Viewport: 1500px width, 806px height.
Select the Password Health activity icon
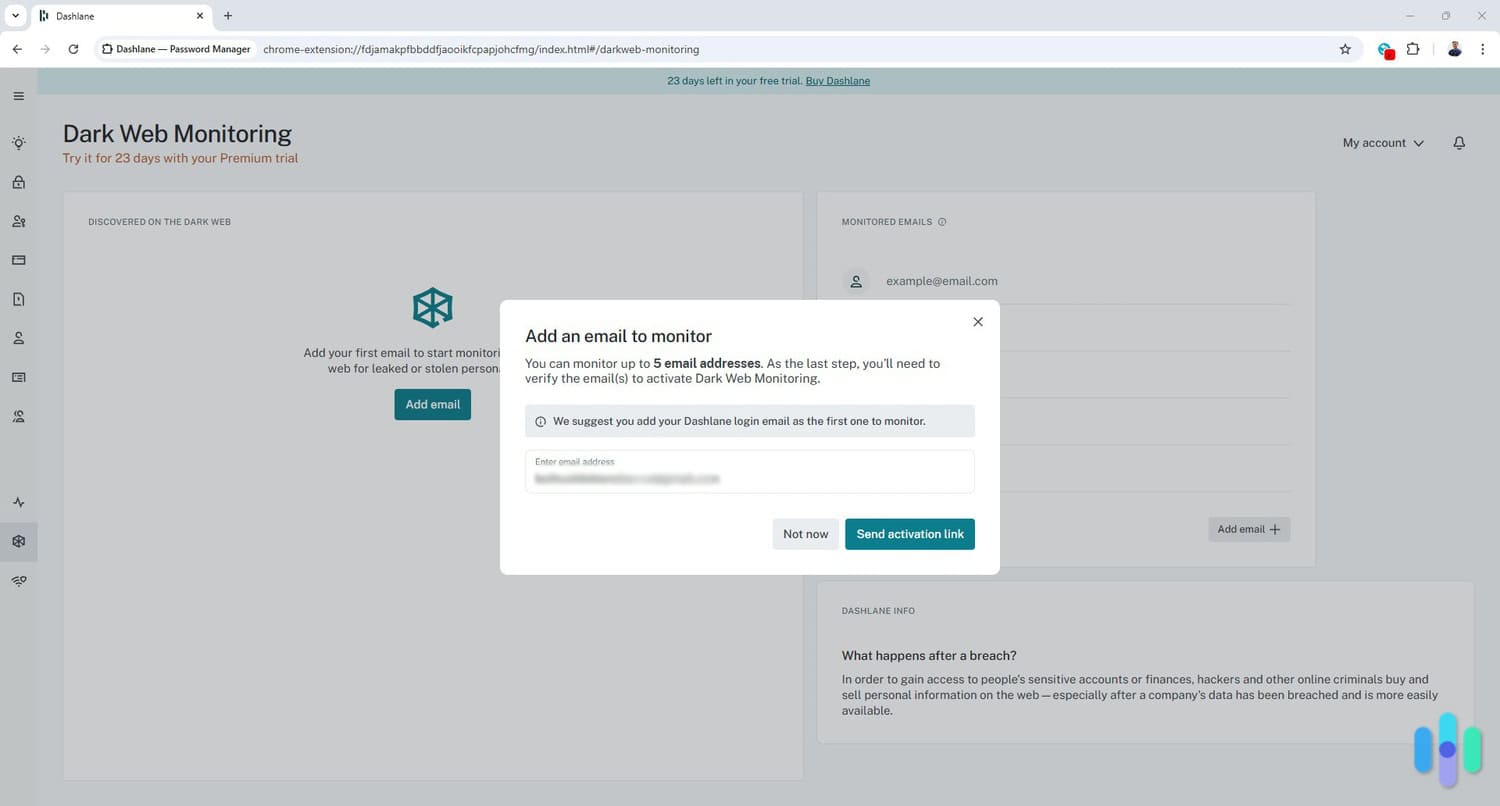pos(18,502)
